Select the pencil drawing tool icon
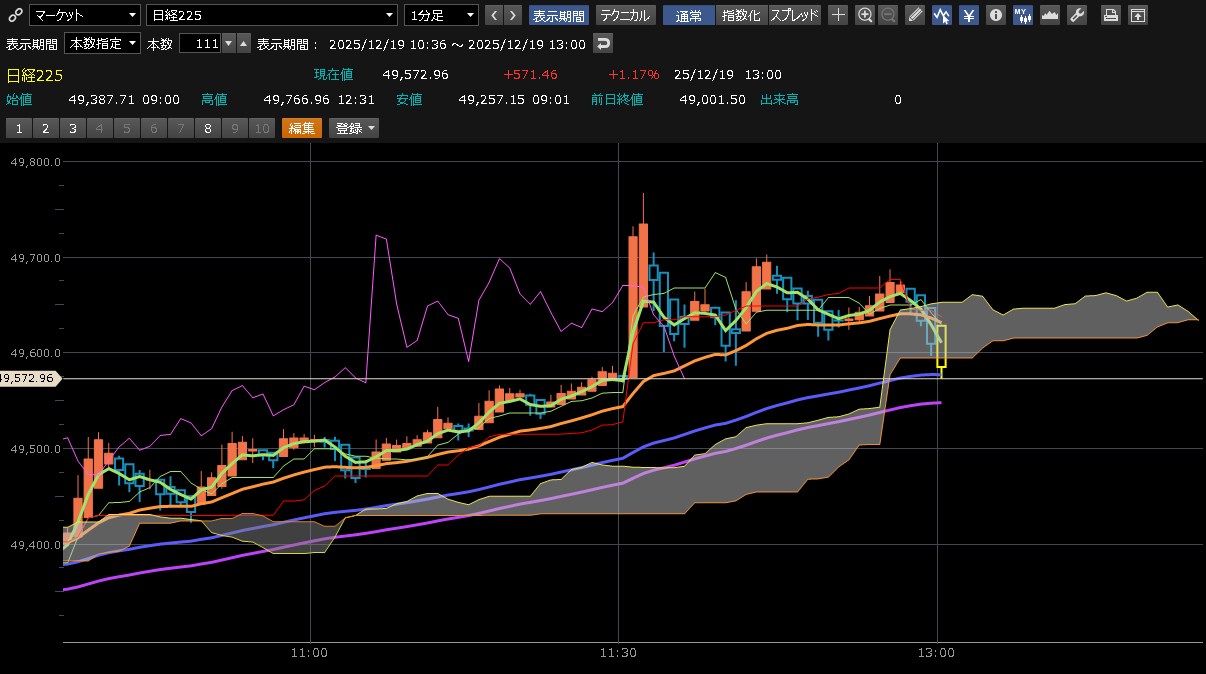The width and height of the screenshot is (1206, 674). 915,15
